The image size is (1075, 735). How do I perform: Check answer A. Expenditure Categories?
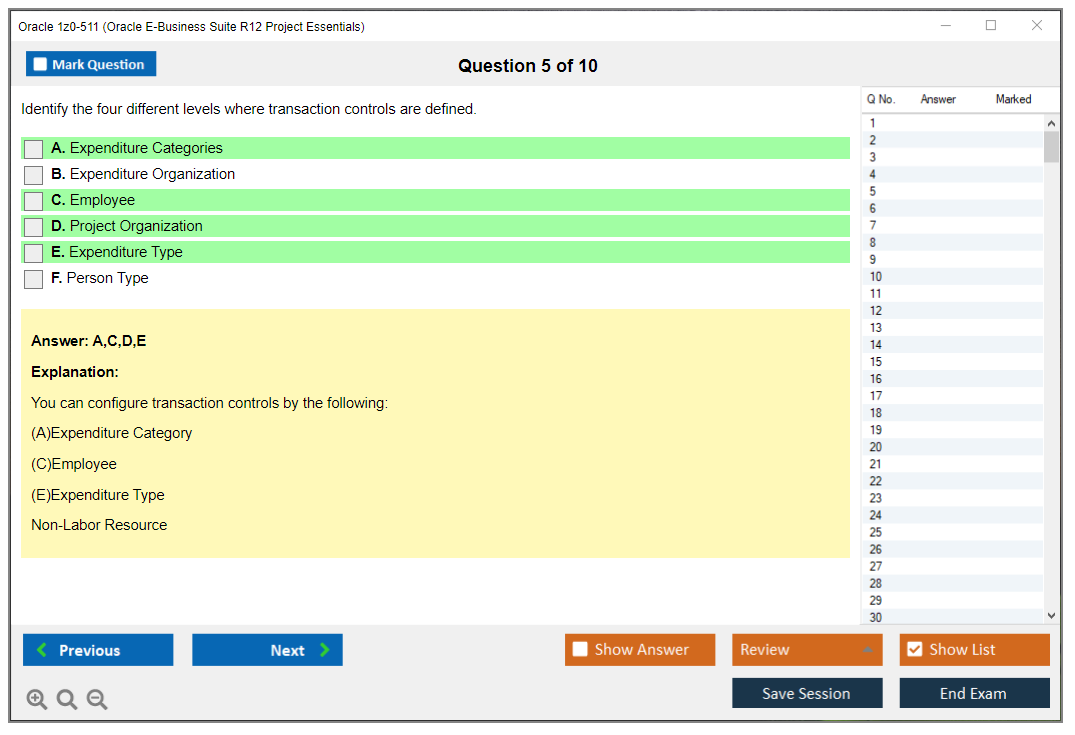(34, 149)
